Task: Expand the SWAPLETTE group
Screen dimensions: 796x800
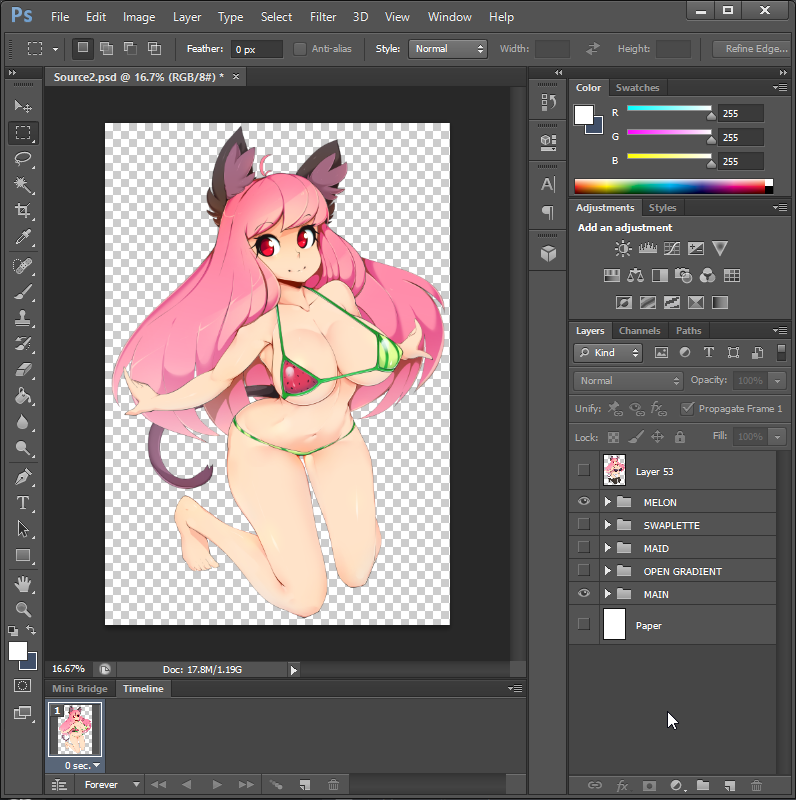Action: click(608, 525)
